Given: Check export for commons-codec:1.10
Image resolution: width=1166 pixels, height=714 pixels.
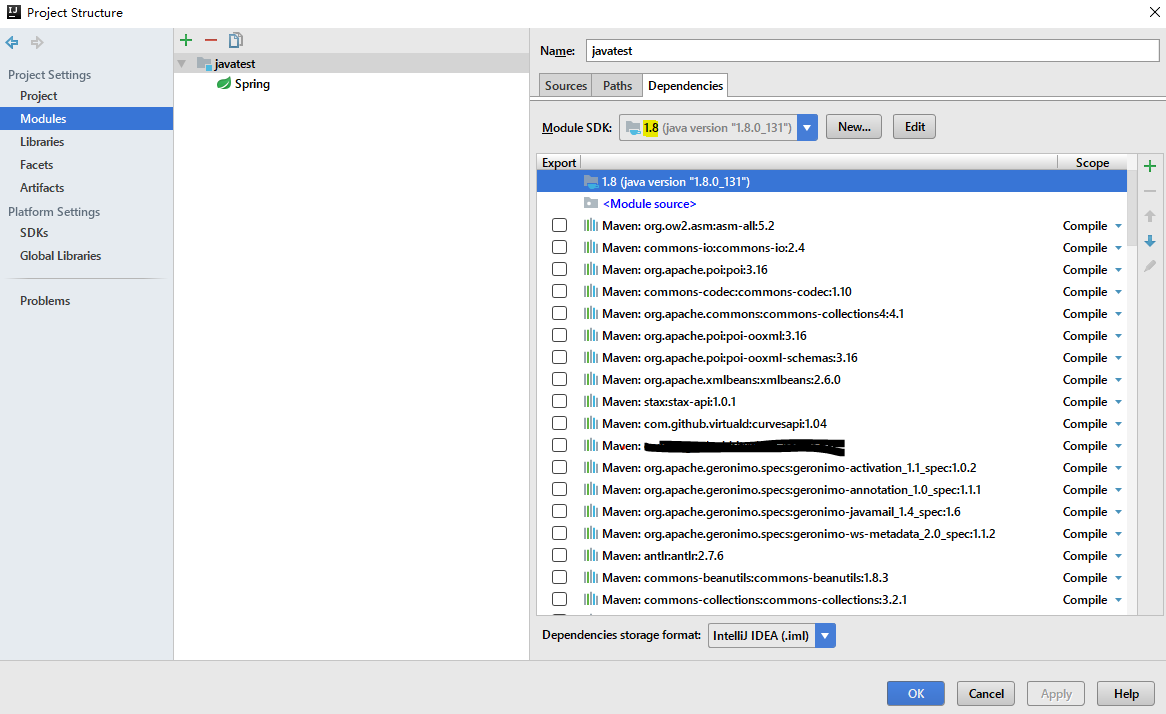Looking at the screenshot, I should pyautogui.click(x=559, y=291).
